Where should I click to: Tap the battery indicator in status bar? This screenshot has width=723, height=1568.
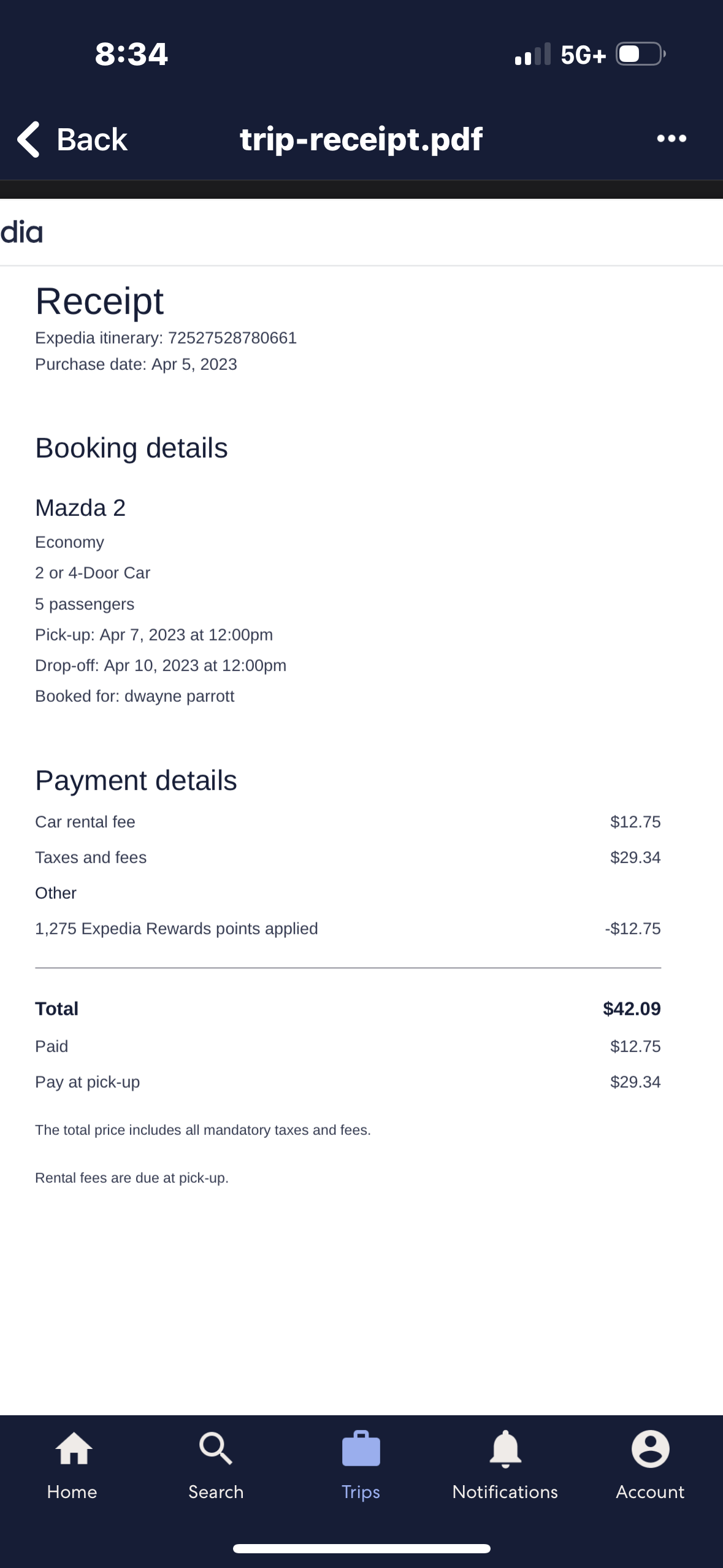(x=640, y=54)
